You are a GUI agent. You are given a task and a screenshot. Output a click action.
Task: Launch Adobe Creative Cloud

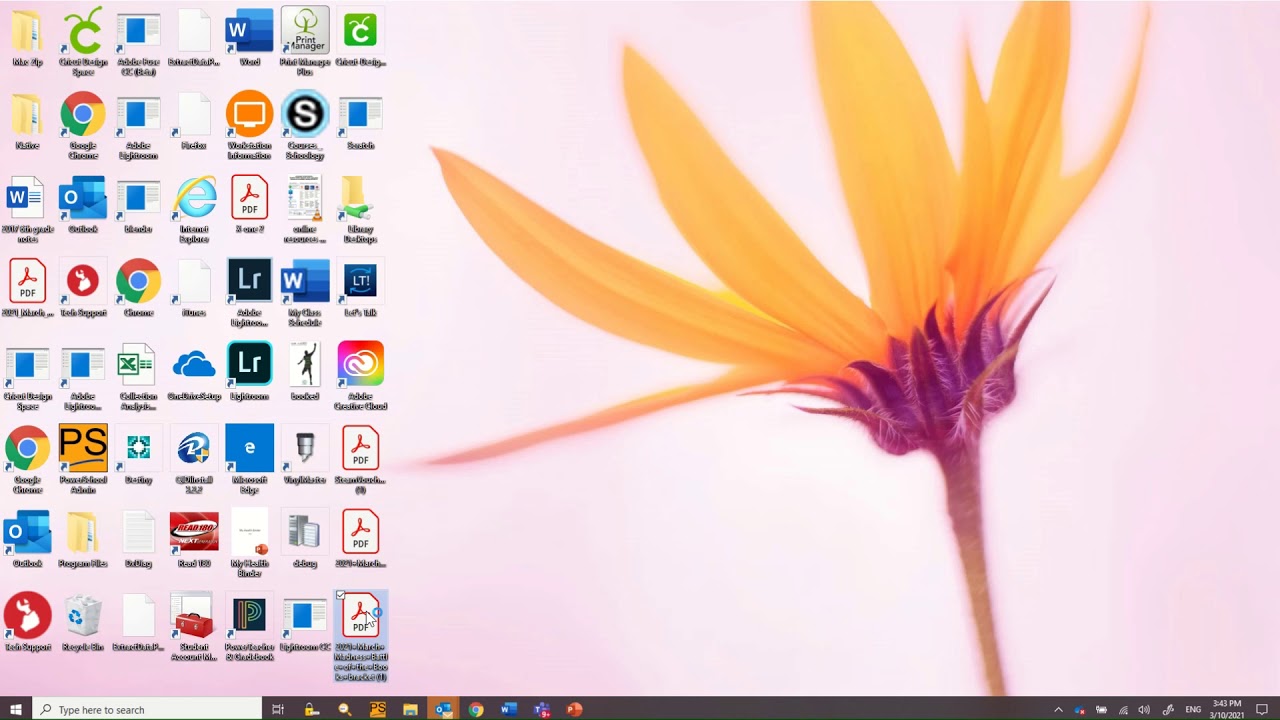(360, 377)
